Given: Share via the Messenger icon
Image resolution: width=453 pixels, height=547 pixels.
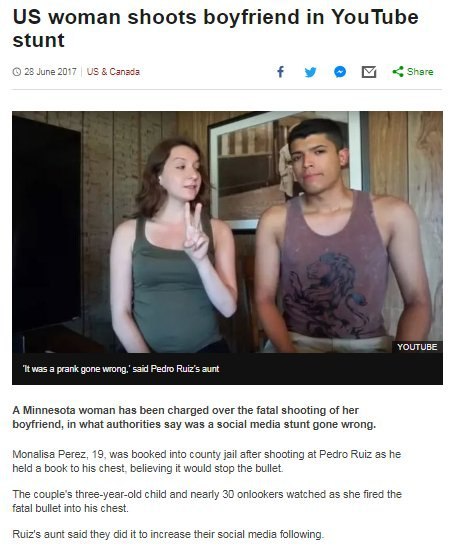Looking at the screenshot, I should [340, 72].
